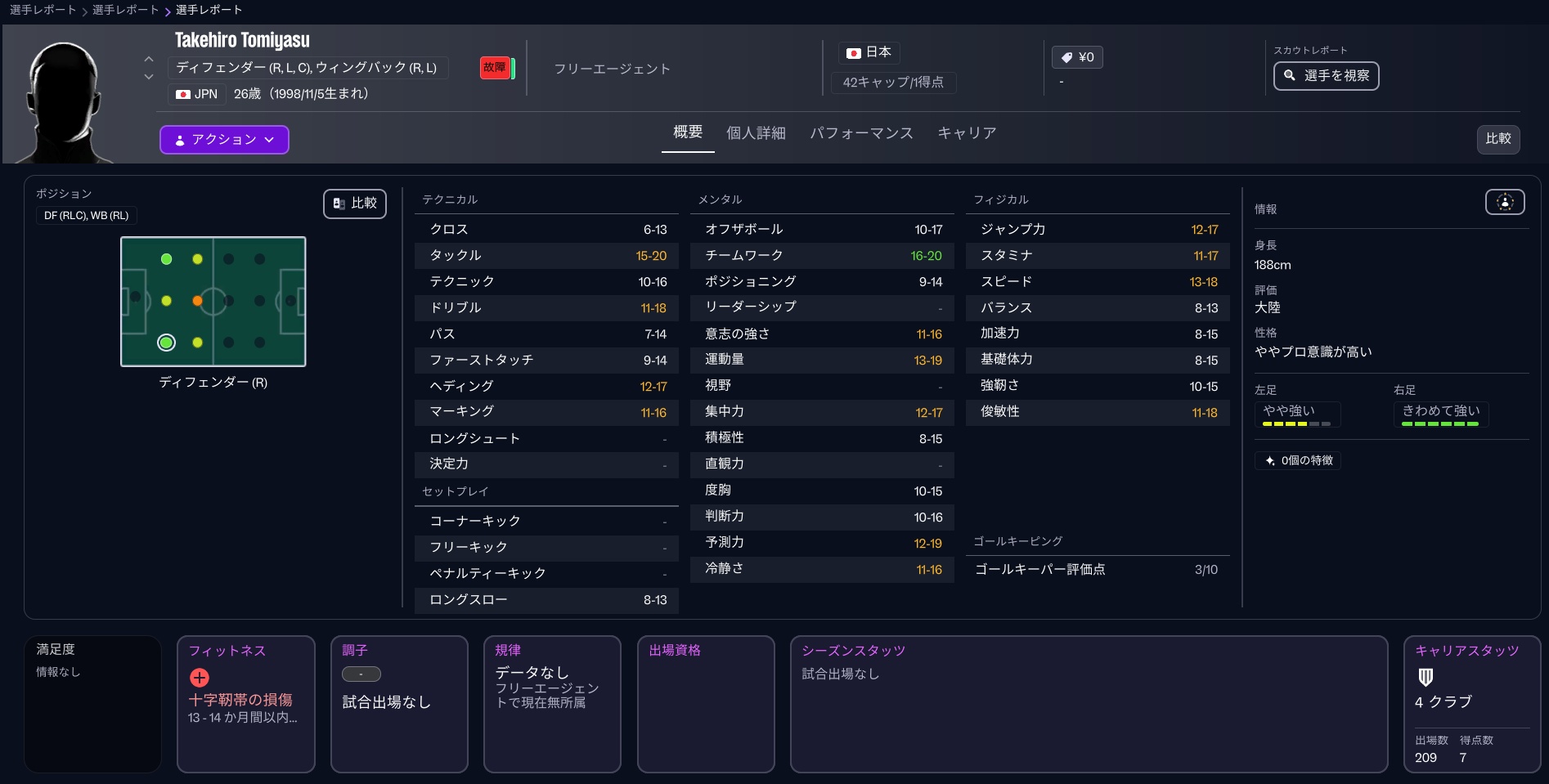This screenshot has width=1549, height=784.
Task: Click the ¥0 price tag icon
Action: click(1066, 57)
